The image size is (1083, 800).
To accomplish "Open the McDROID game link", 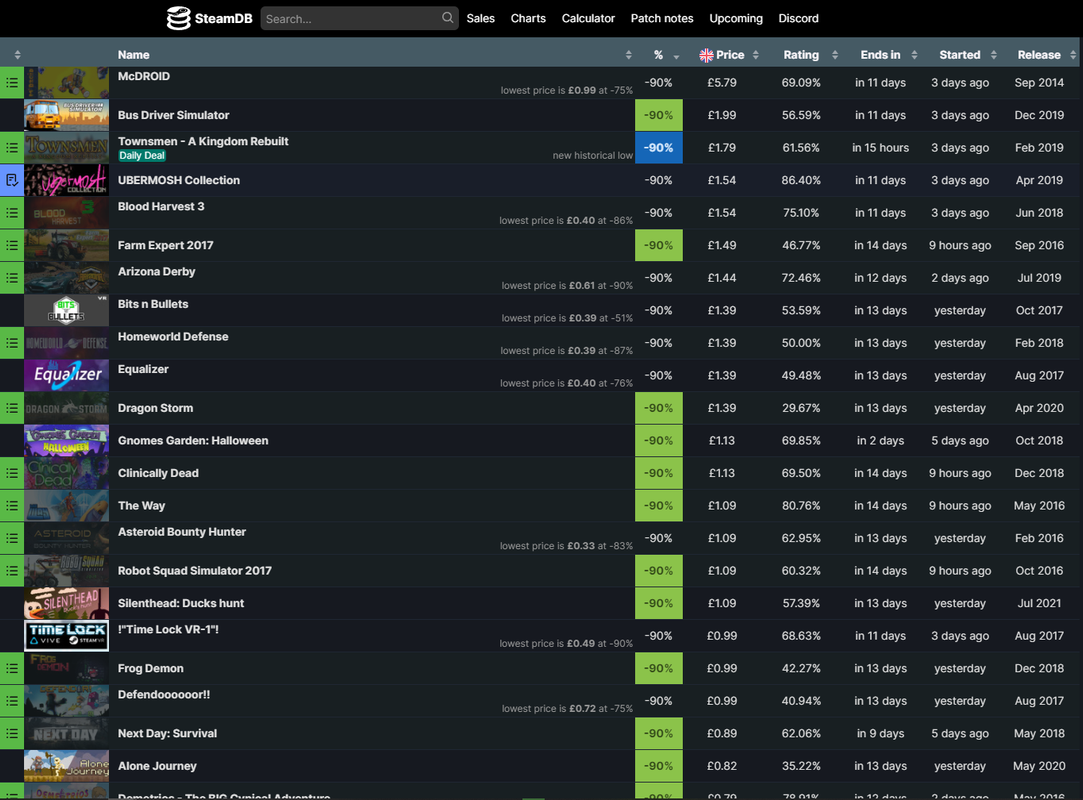I will coord(144,76).
